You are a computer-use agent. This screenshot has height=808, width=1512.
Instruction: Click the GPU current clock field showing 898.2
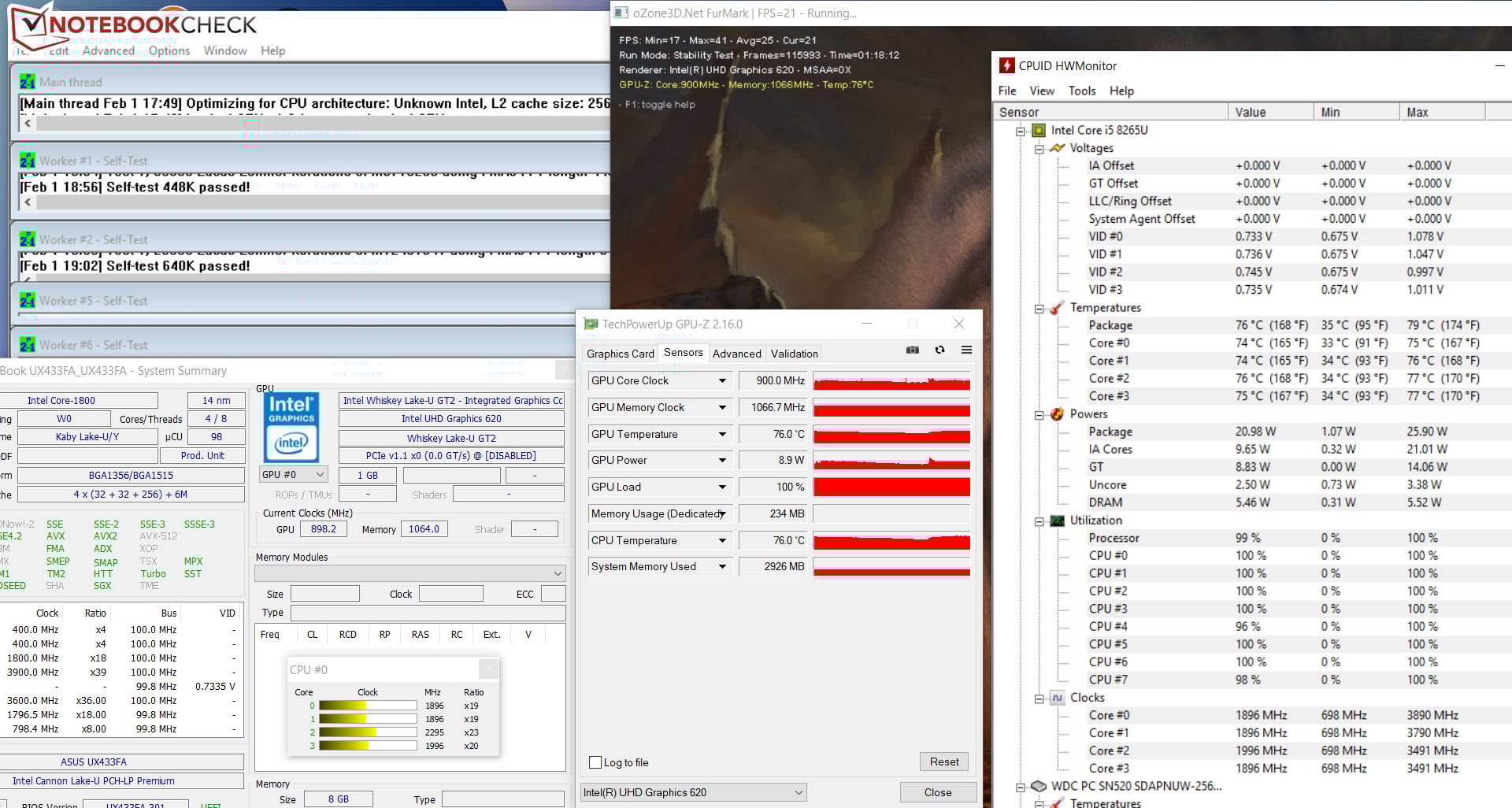pos(324,529)
